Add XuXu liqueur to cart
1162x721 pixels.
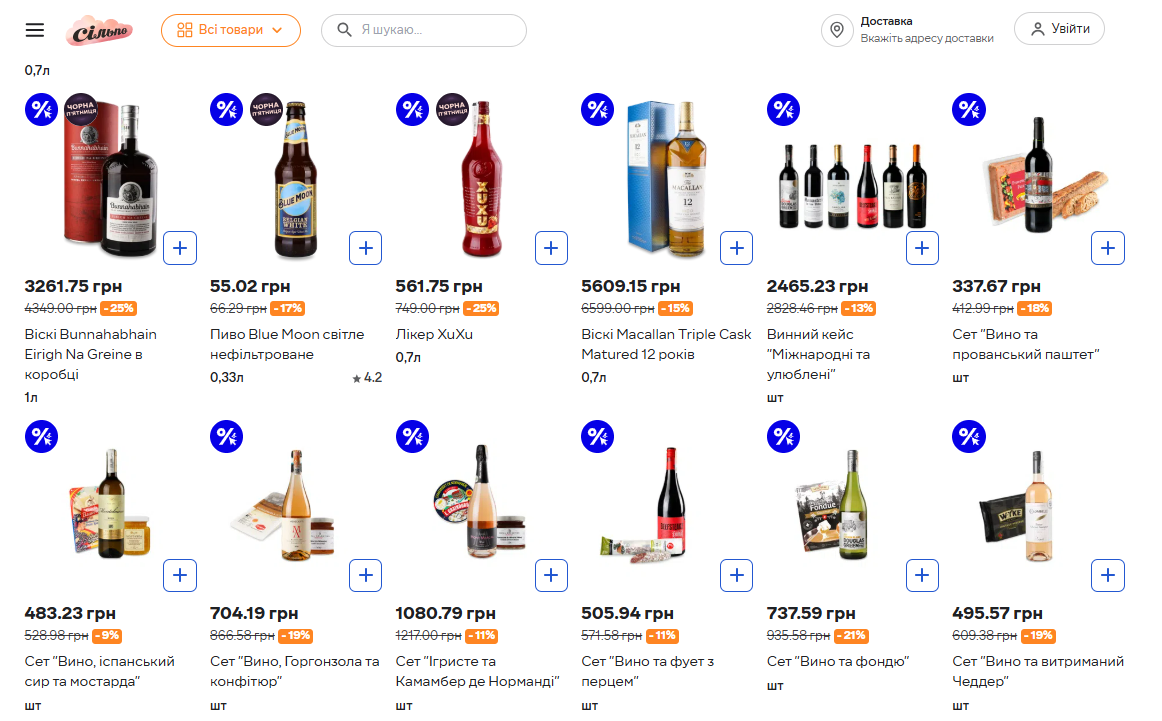[551, 248]
